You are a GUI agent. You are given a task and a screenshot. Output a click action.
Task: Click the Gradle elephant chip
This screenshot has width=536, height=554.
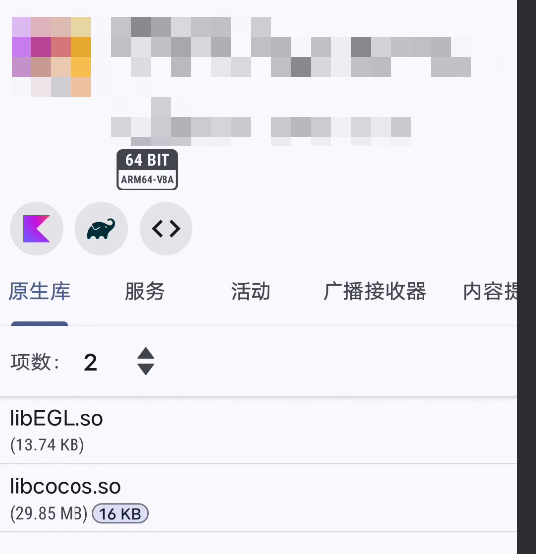point(101,229)
